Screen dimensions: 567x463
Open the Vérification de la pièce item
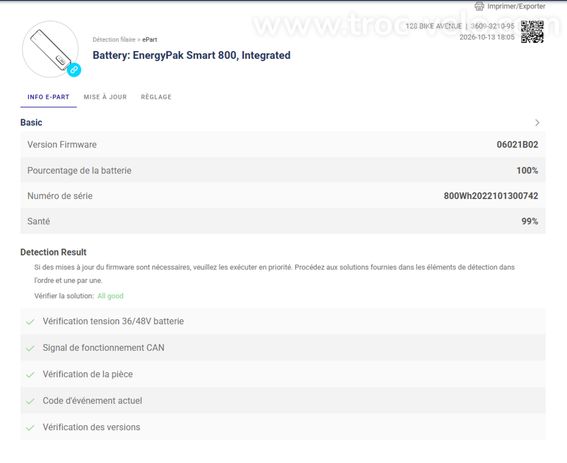(x=283, y=374)
